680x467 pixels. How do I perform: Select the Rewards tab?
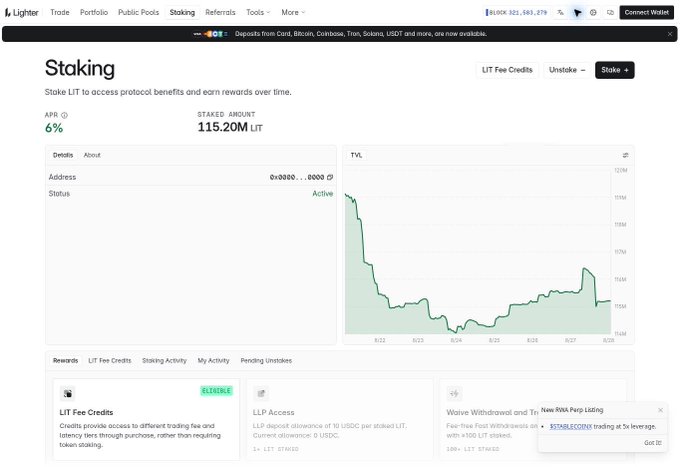[x=65, y=360]
